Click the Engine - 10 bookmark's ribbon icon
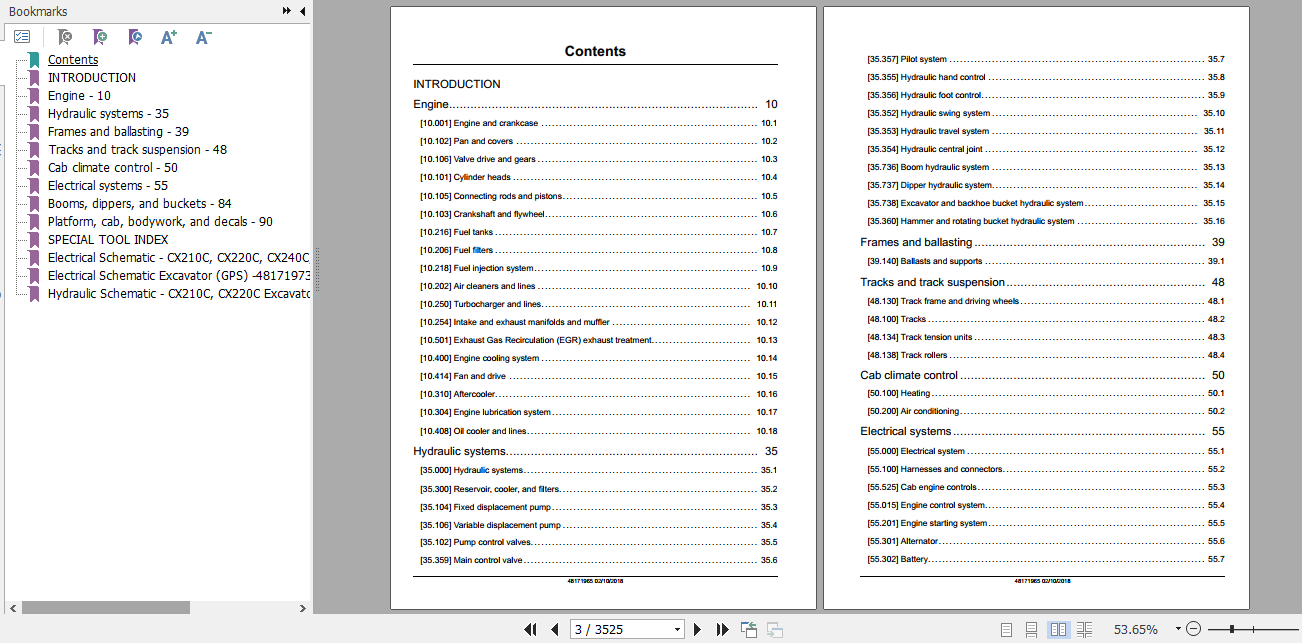The image size is (1302, 643). coord(35,96)
